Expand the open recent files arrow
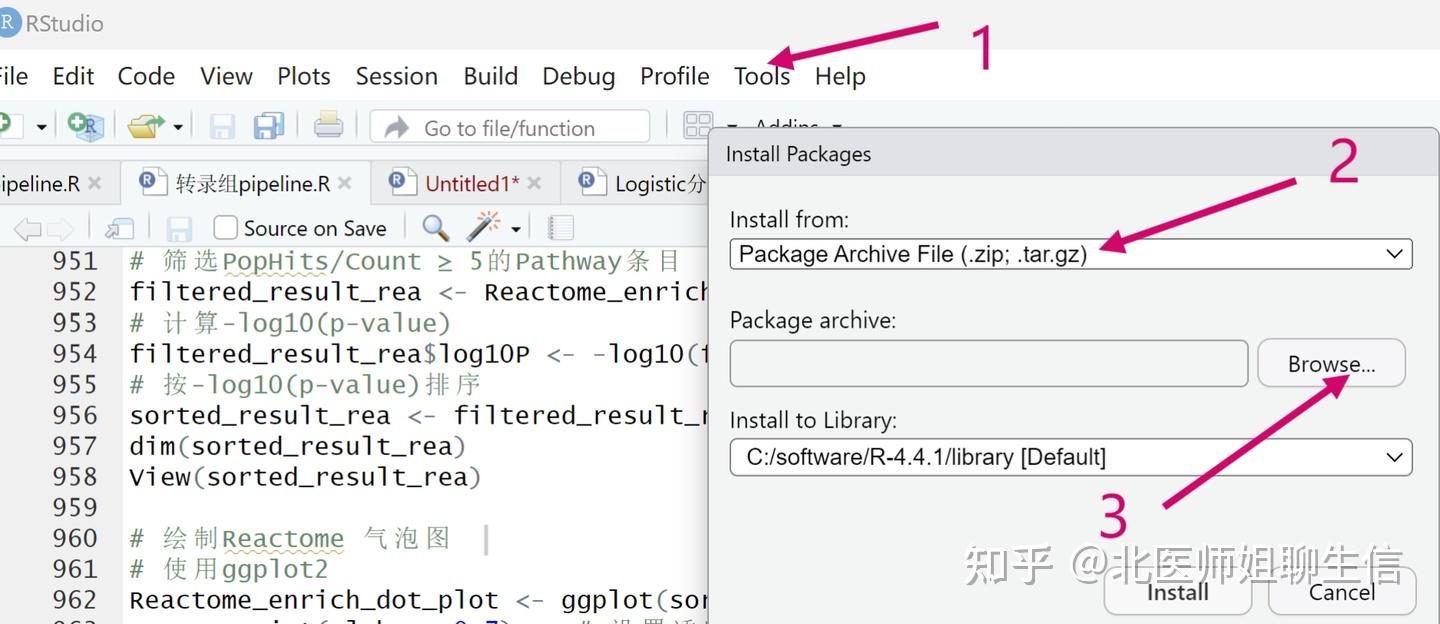Screen dimensions: 1440x624 pyautogui.click(x=178, y=127)
